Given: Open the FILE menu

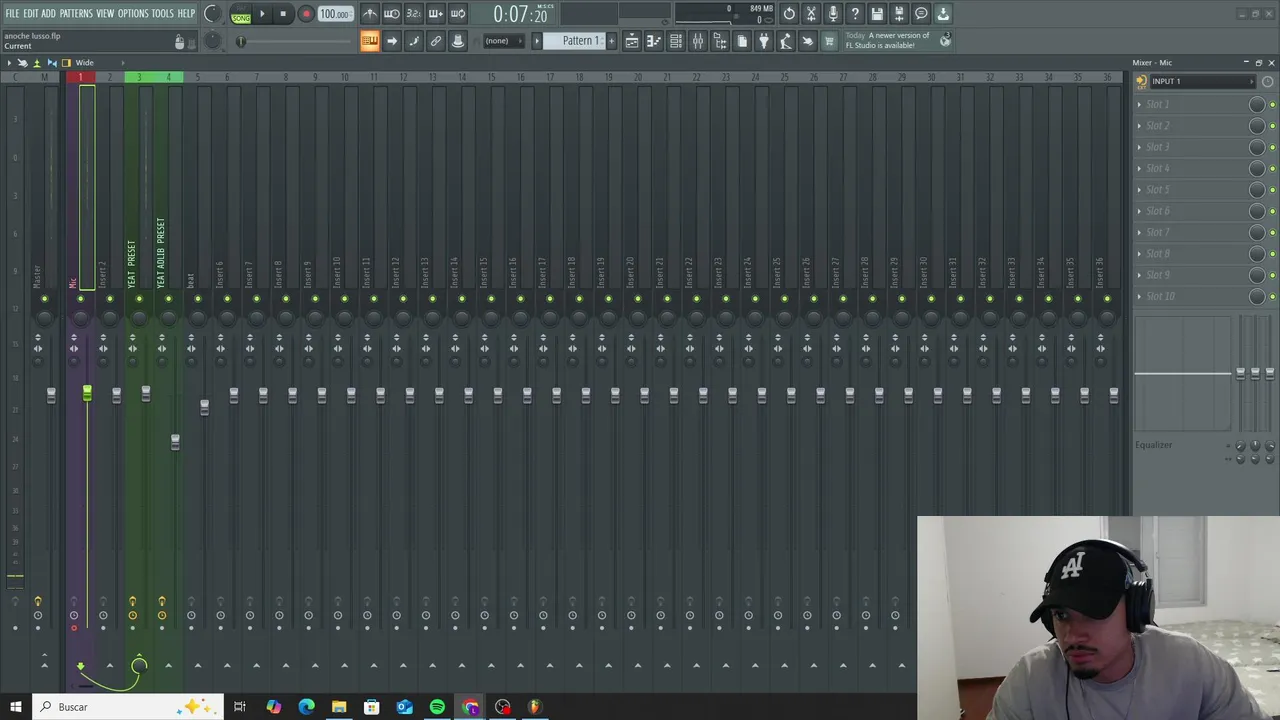Looking at the screenshot, I should 12,14.
